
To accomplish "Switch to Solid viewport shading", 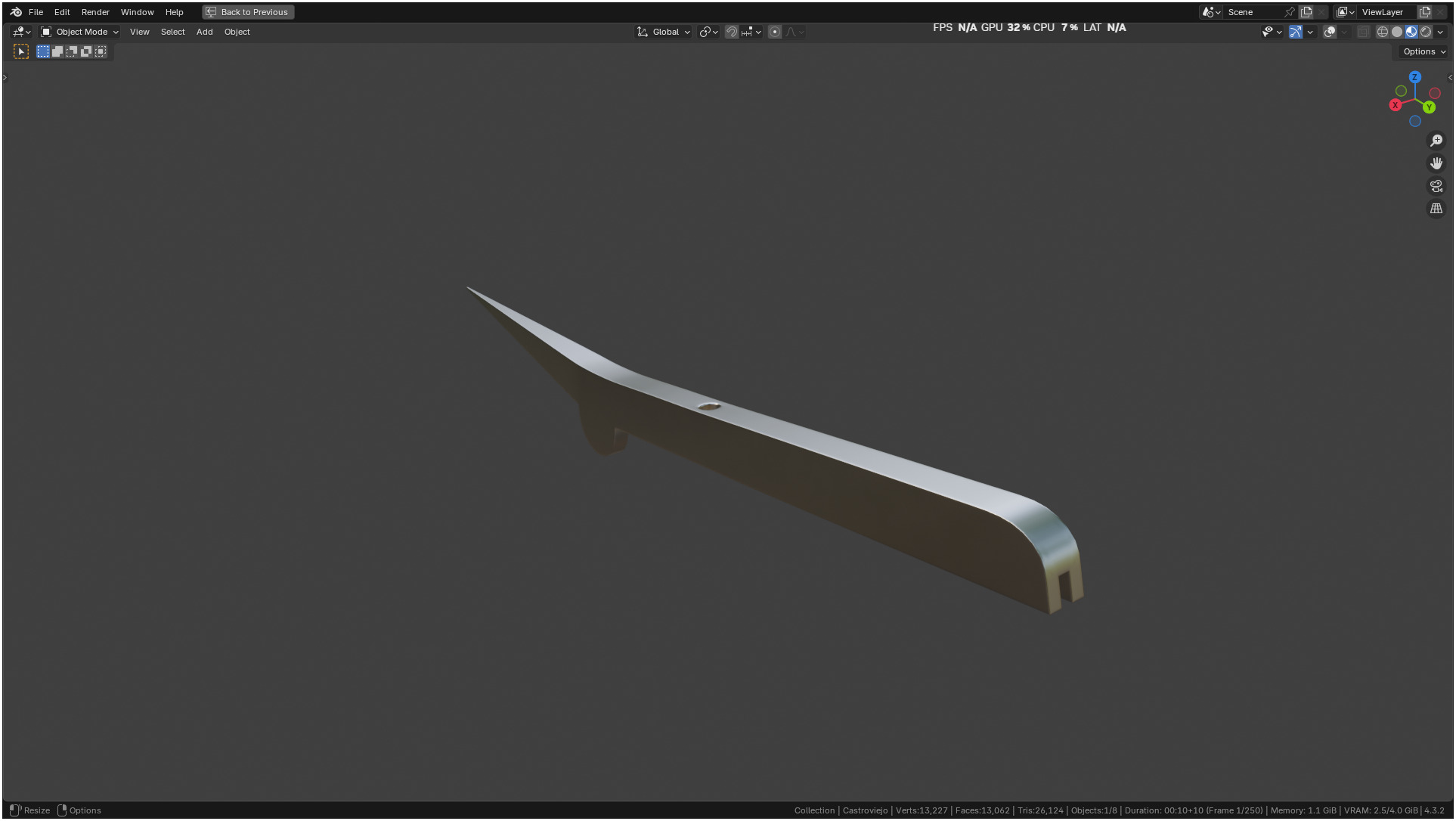I will pyautogui.click(x=1397, y=32).
